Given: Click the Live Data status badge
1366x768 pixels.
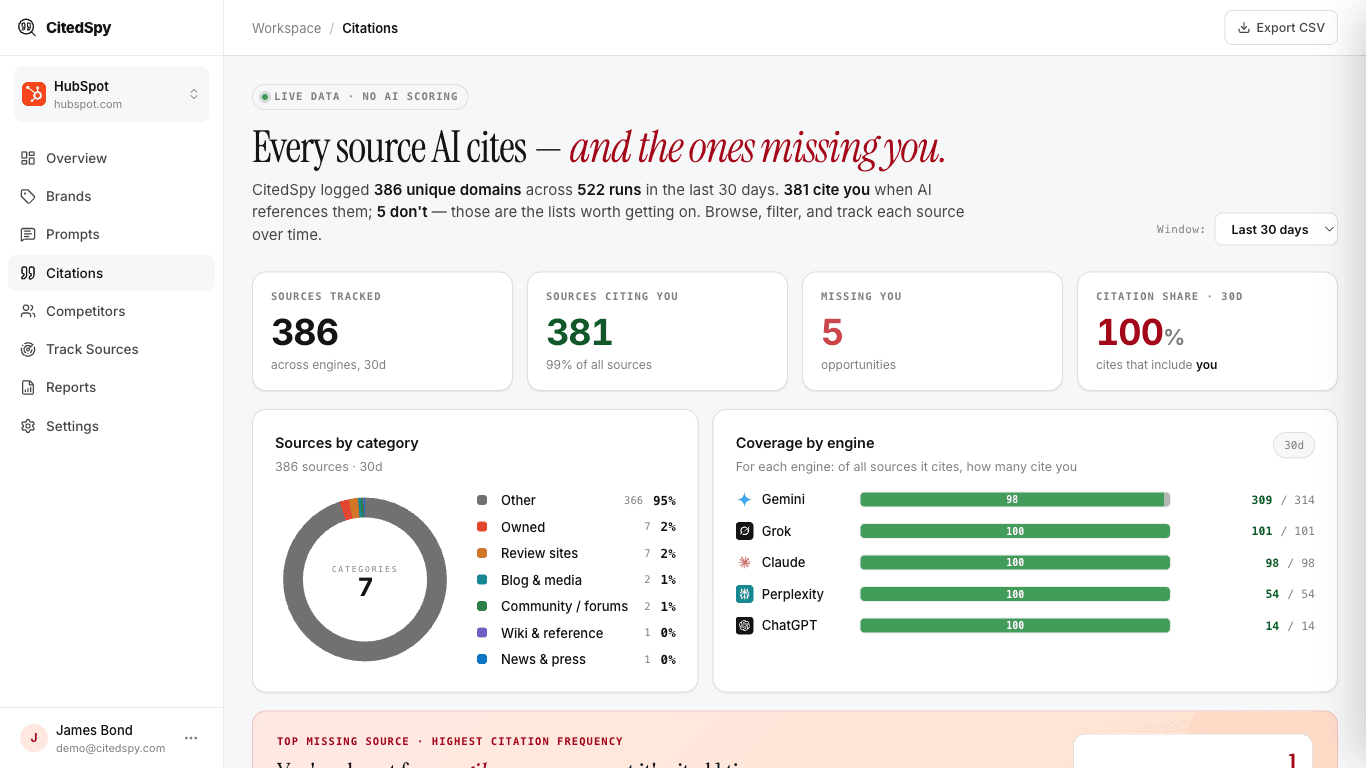Looking at the screenshot, I should [360, 97].
